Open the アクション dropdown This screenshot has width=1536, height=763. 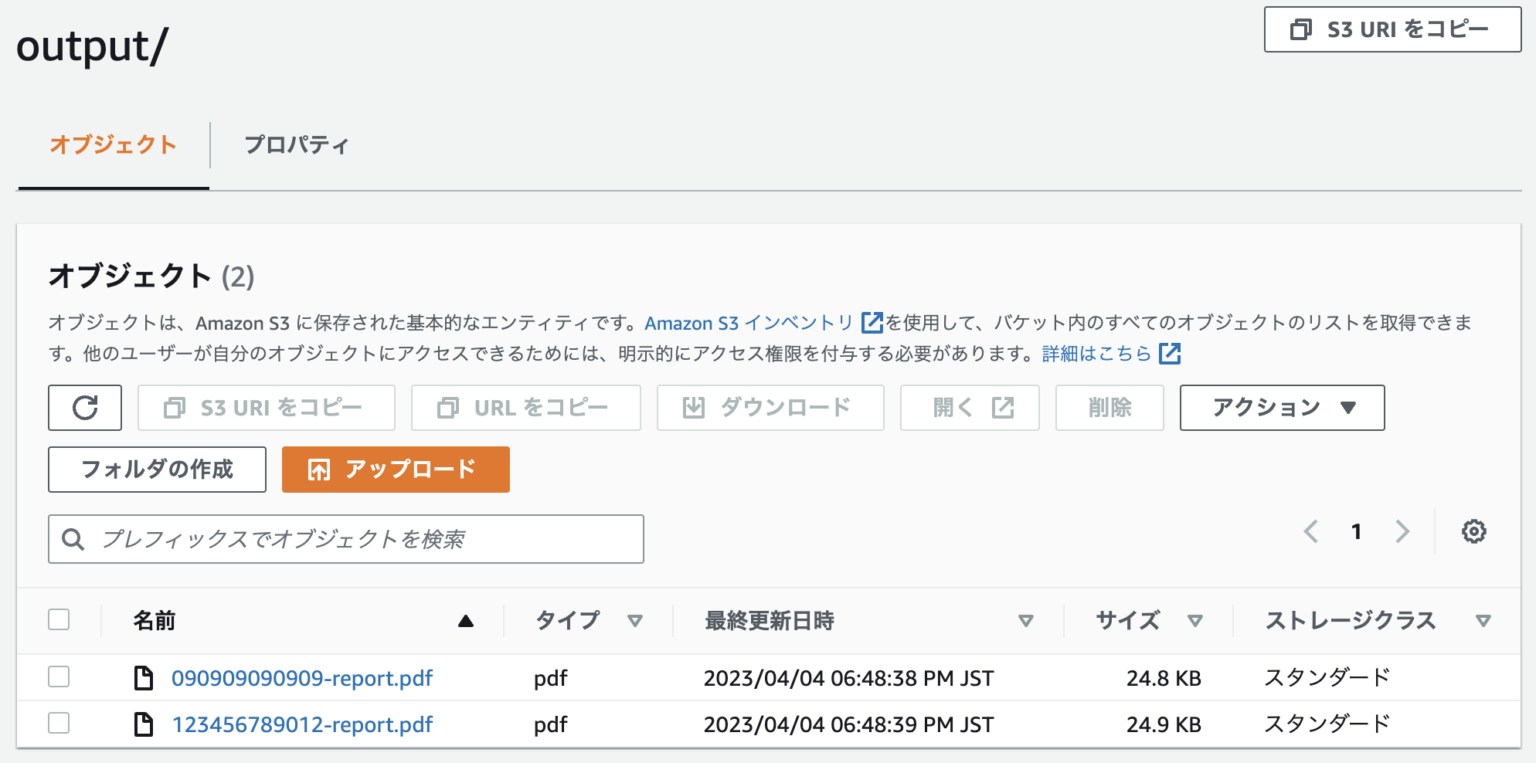pos(1281,407)
